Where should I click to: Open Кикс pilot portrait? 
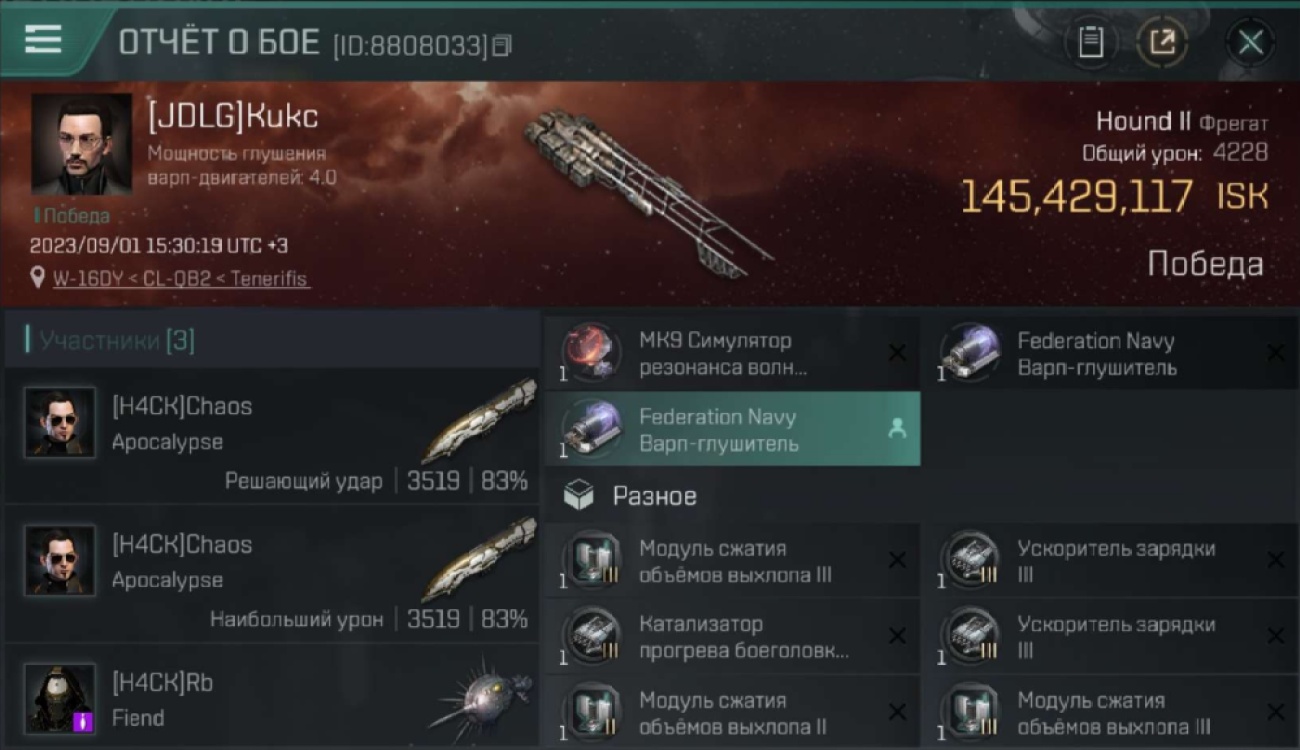[81, 144]
